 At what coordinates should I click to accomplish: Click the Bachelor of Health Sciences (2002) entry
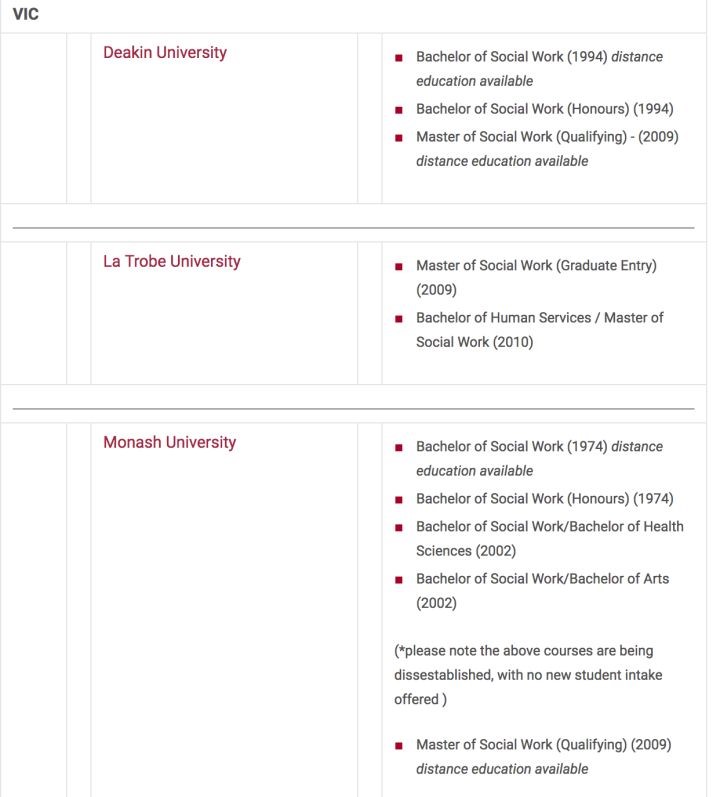pyautogui.click(x=550, y=526)
